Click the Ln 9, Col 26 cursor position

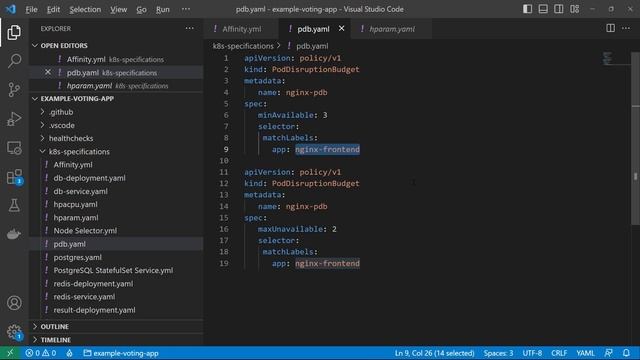point(434,353)
